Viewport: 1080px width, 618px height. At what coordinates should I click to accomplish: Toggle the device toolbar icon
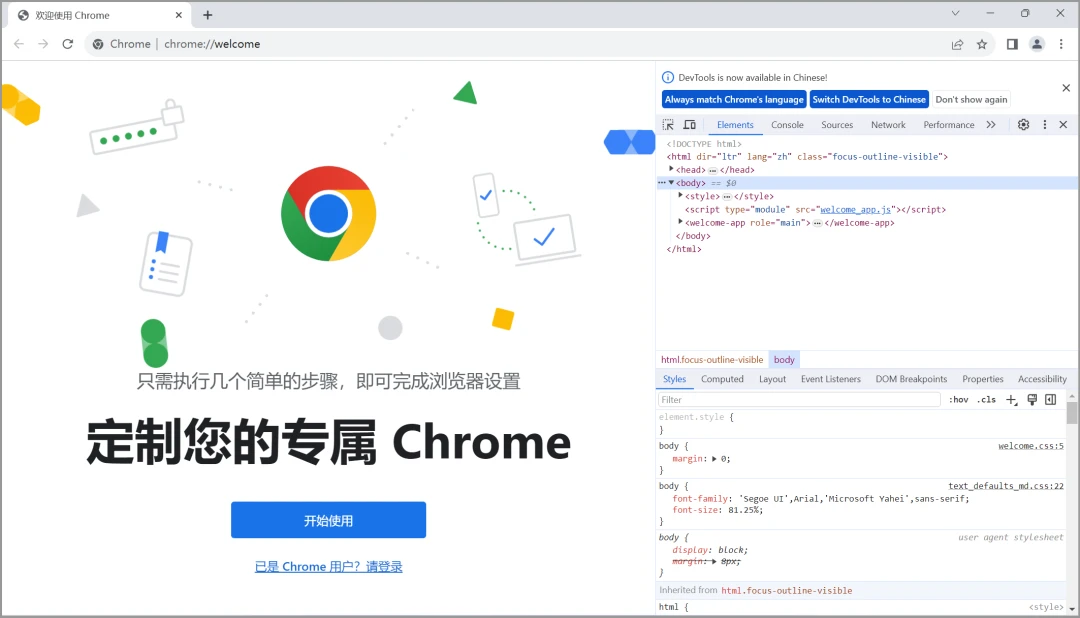[x=689, y=125]
